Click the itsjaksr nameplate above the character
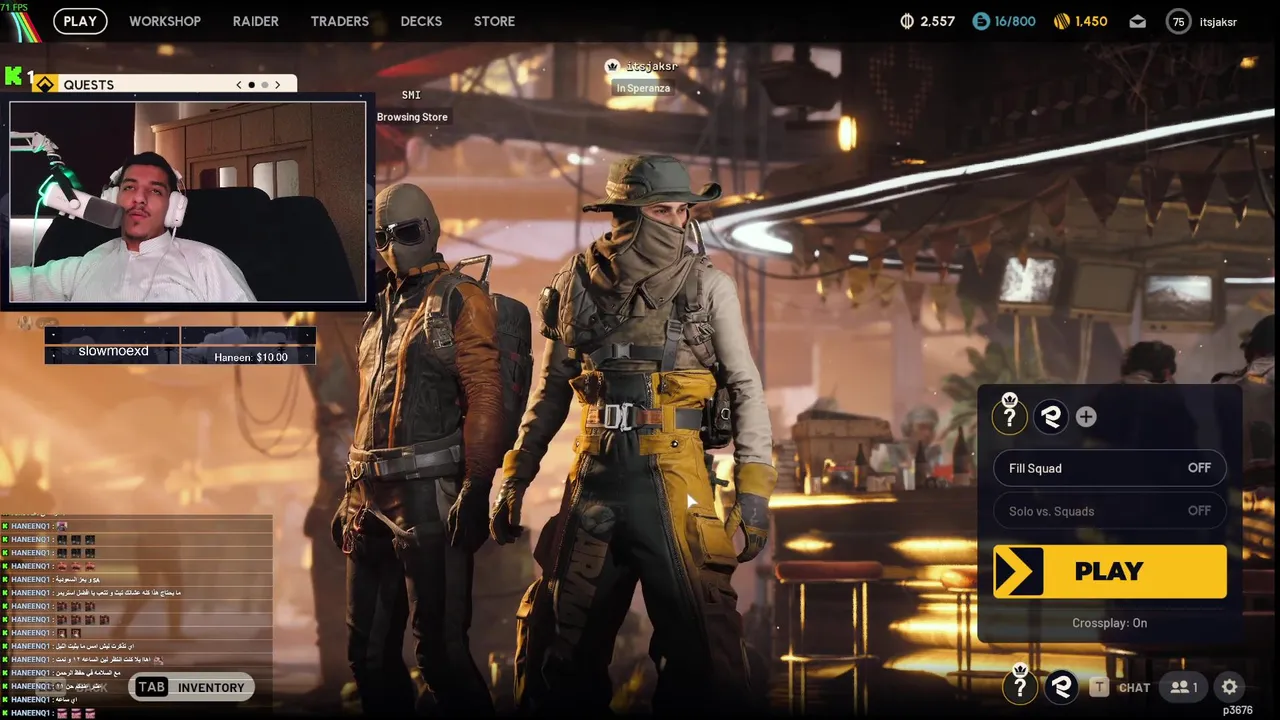1280x720 pixels. click(x=642, y=66)
